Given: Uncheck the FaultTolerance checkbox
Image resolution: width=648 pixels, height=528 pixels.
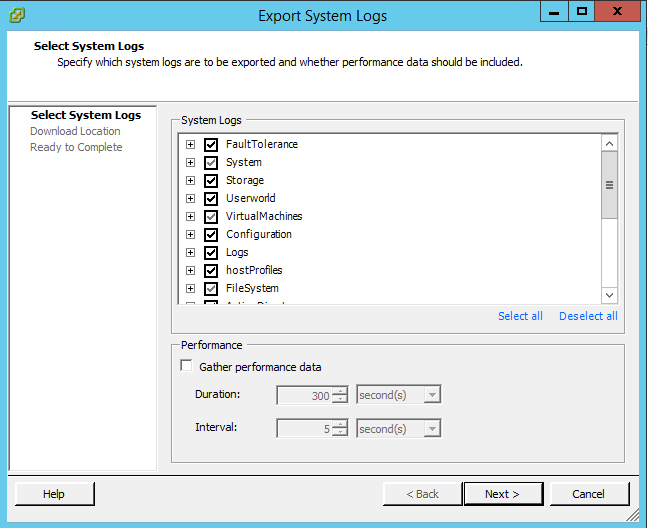Looking at the screenshot, I should pyautogui.click(x=211, y=144).
